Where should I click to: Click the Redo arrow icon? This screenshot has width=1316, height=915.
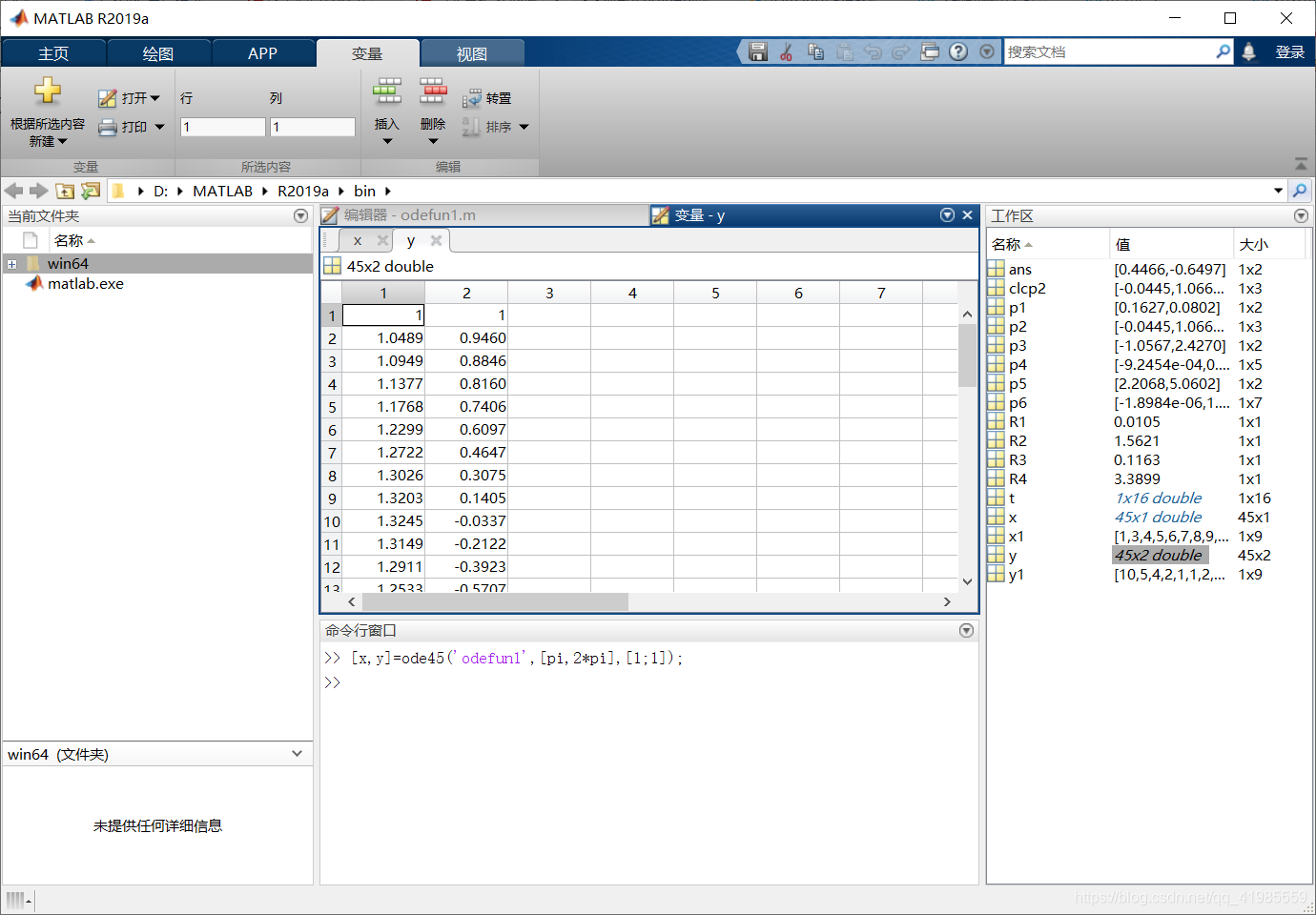(901, 51)
